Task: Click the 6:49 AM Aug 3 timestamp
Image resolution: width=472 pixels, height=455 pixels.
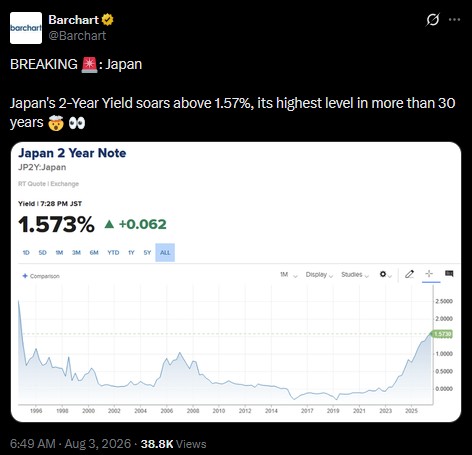Action: pos(71,444)
